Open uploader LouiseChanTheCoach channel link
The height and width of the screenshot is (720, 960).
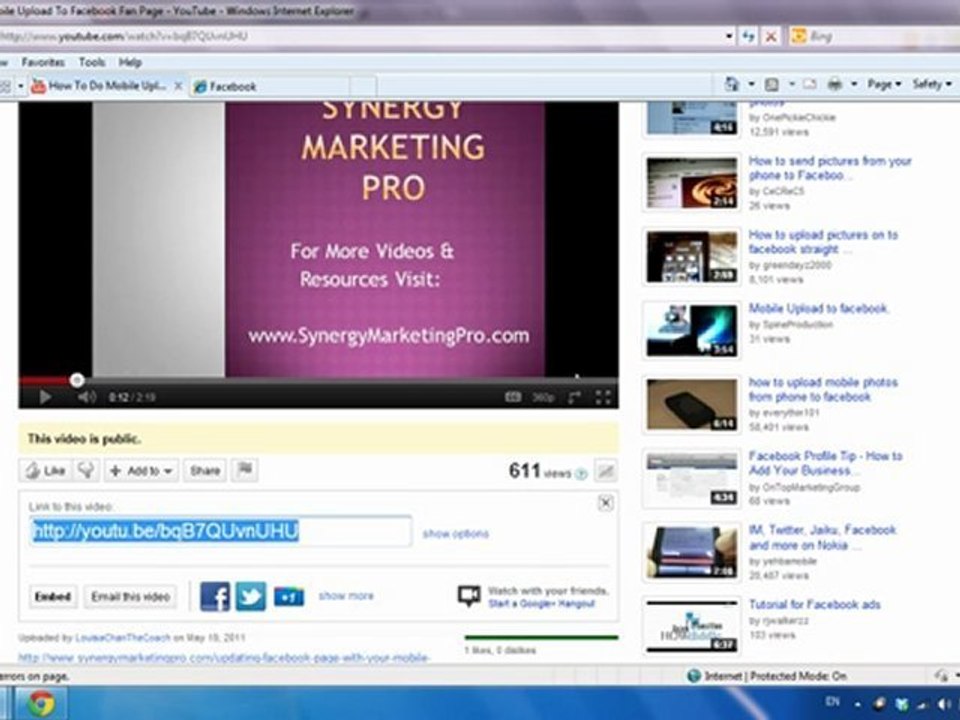pos(122,637)
